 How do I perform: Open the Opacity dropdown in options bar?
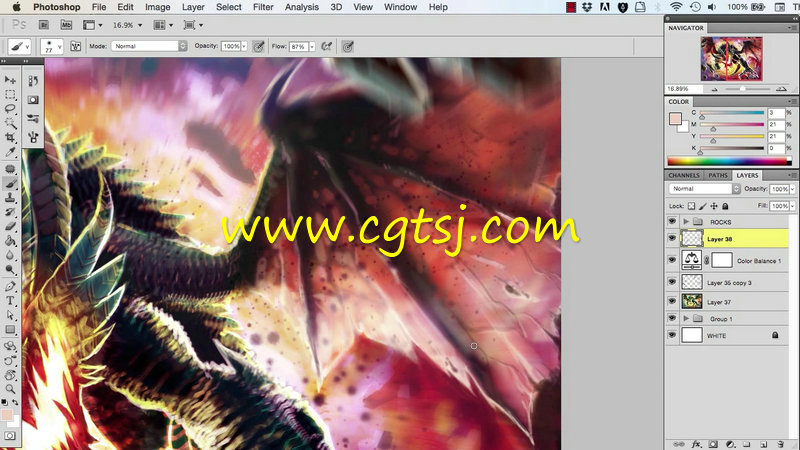coord(244,46)
